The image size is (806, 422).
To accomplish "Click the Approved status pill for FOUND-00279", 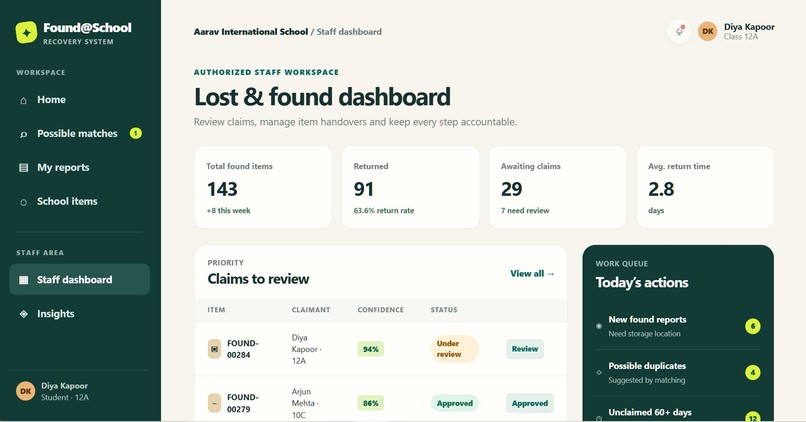I will click(x=454, y=403).
